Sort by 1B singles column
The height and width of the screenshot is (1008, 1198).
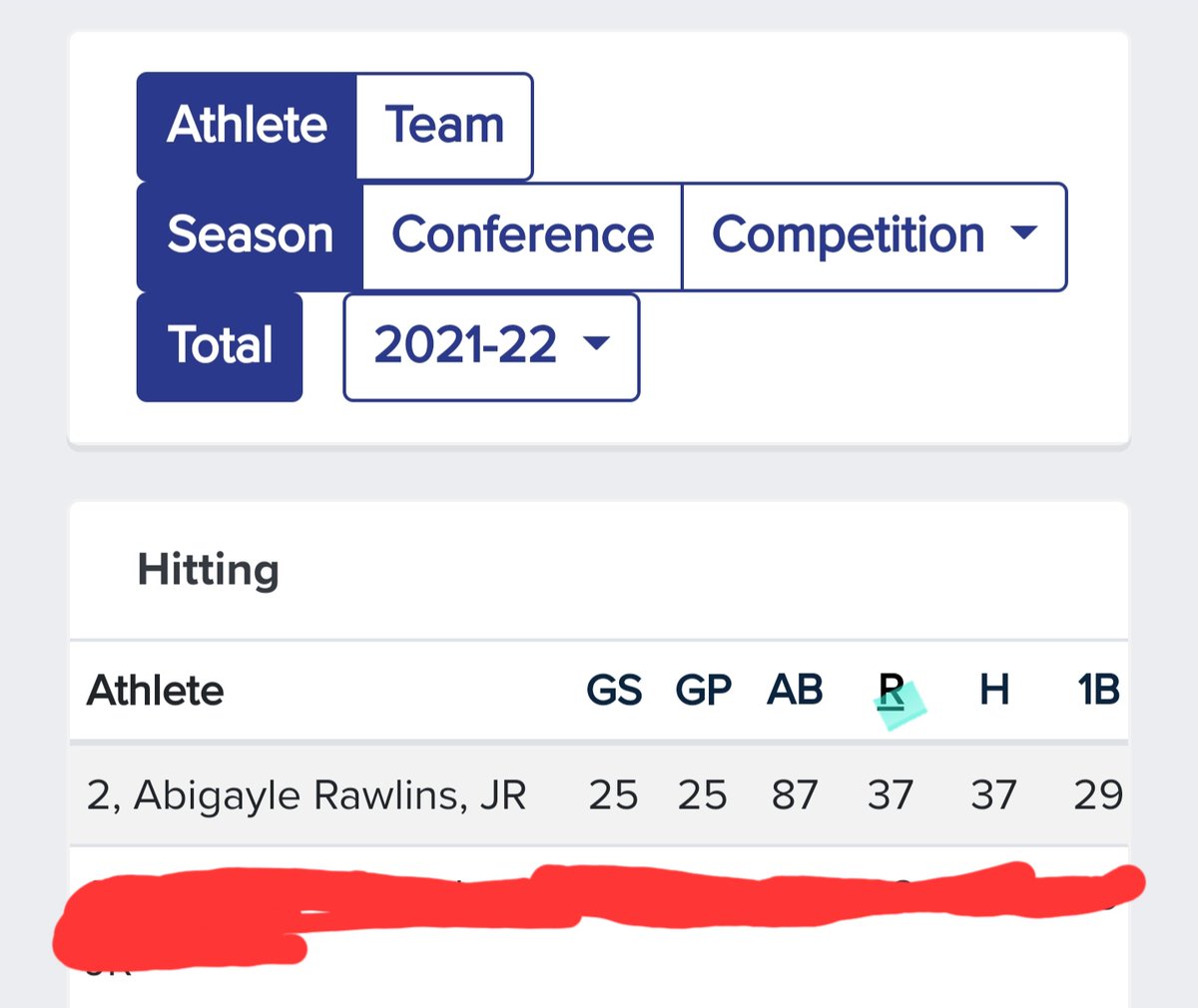[x=1098, y=691]
